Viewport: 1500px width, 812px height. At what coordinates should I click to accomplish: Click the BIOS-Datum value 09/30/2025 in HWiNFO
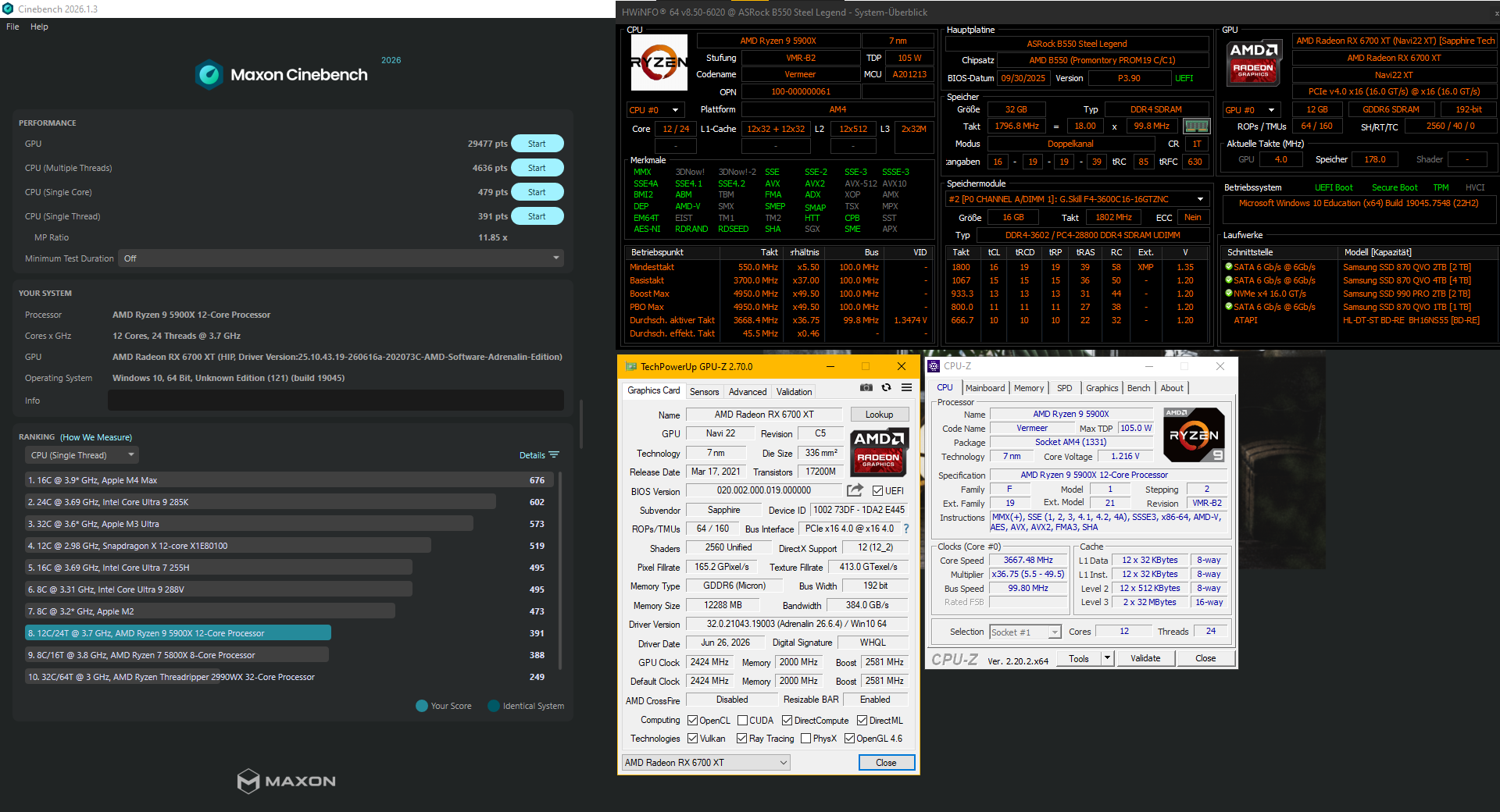[1023, 78]
